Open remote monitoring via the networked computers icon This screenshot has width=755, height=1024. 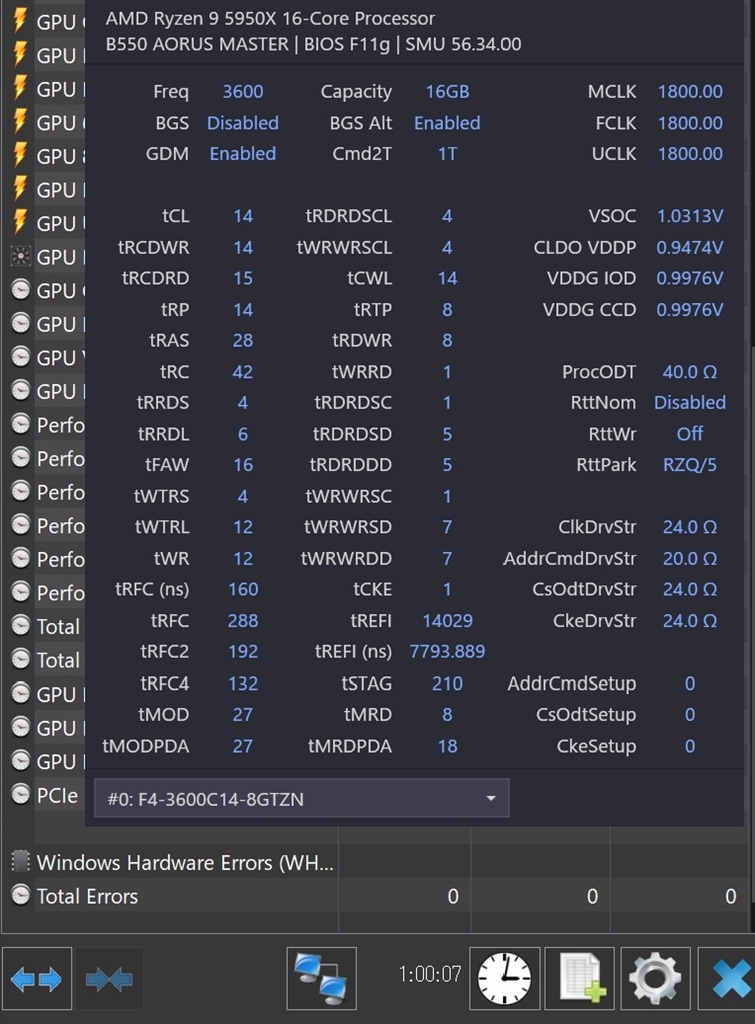tap(321, 979)
